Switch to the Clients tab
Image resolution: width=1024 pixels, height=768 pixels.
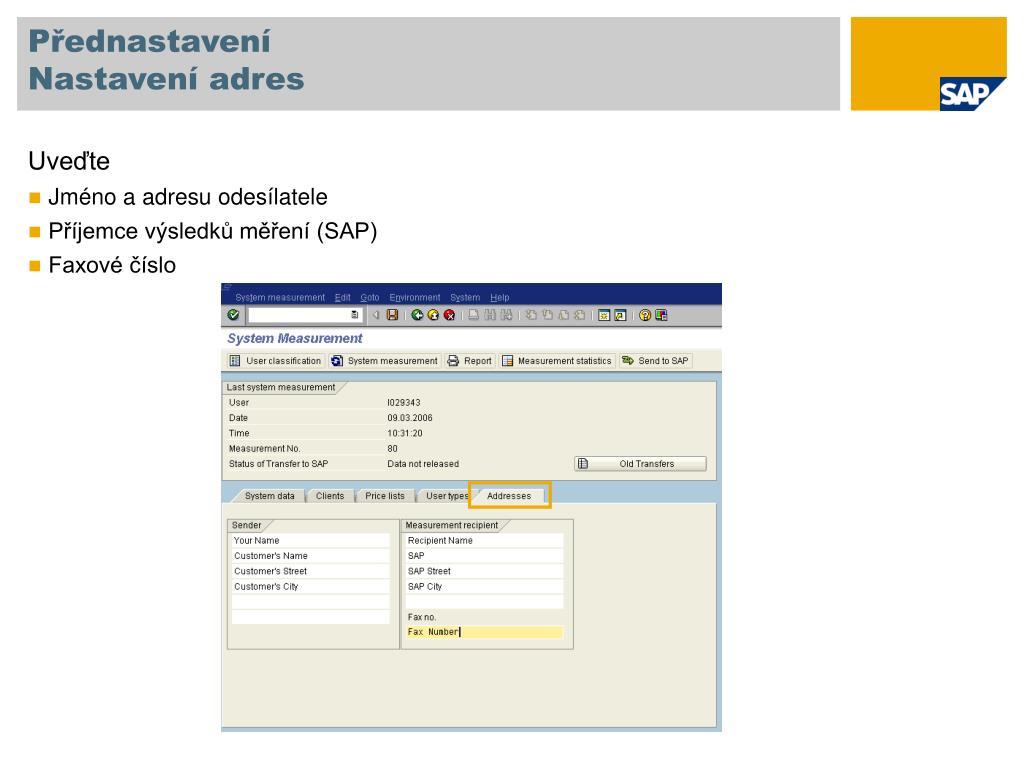[x=330, y=496]
